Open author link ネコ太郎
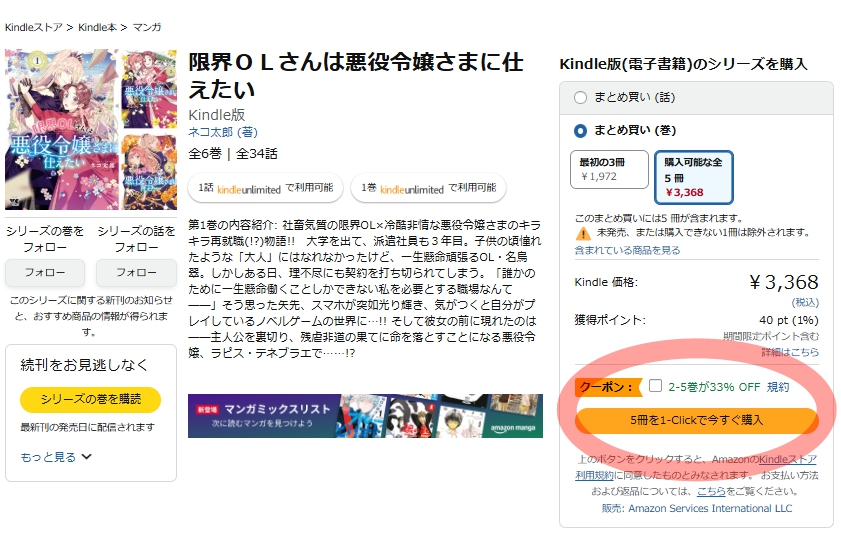841x539 pixels. pyautogui.click(x=213, y=133)
